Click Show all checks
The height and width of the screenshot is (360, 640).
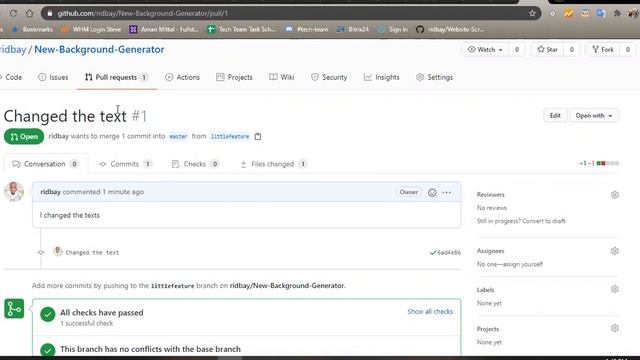coord(430,311)
